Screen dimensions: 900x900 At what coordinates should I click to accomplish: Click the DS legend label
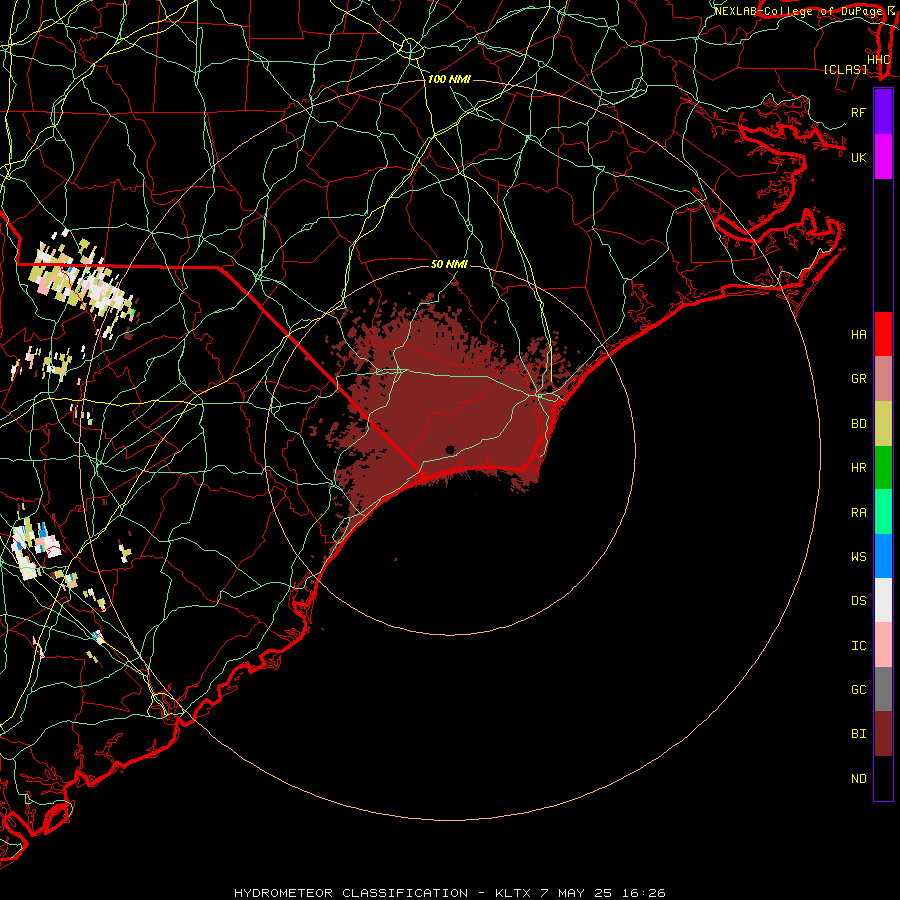pyautogui.click(x=858, y=601)
